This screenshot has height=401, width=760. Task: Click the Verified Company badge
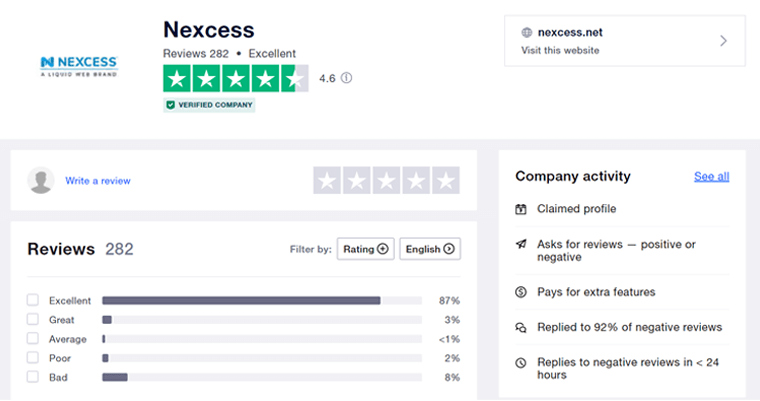[209, 104]
